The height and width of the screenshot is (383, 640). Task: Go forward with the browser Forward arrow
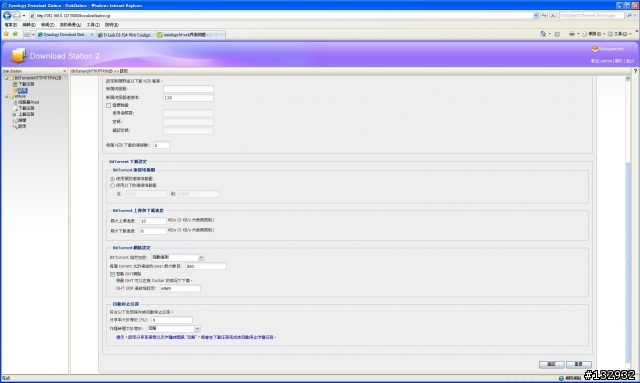16,16
